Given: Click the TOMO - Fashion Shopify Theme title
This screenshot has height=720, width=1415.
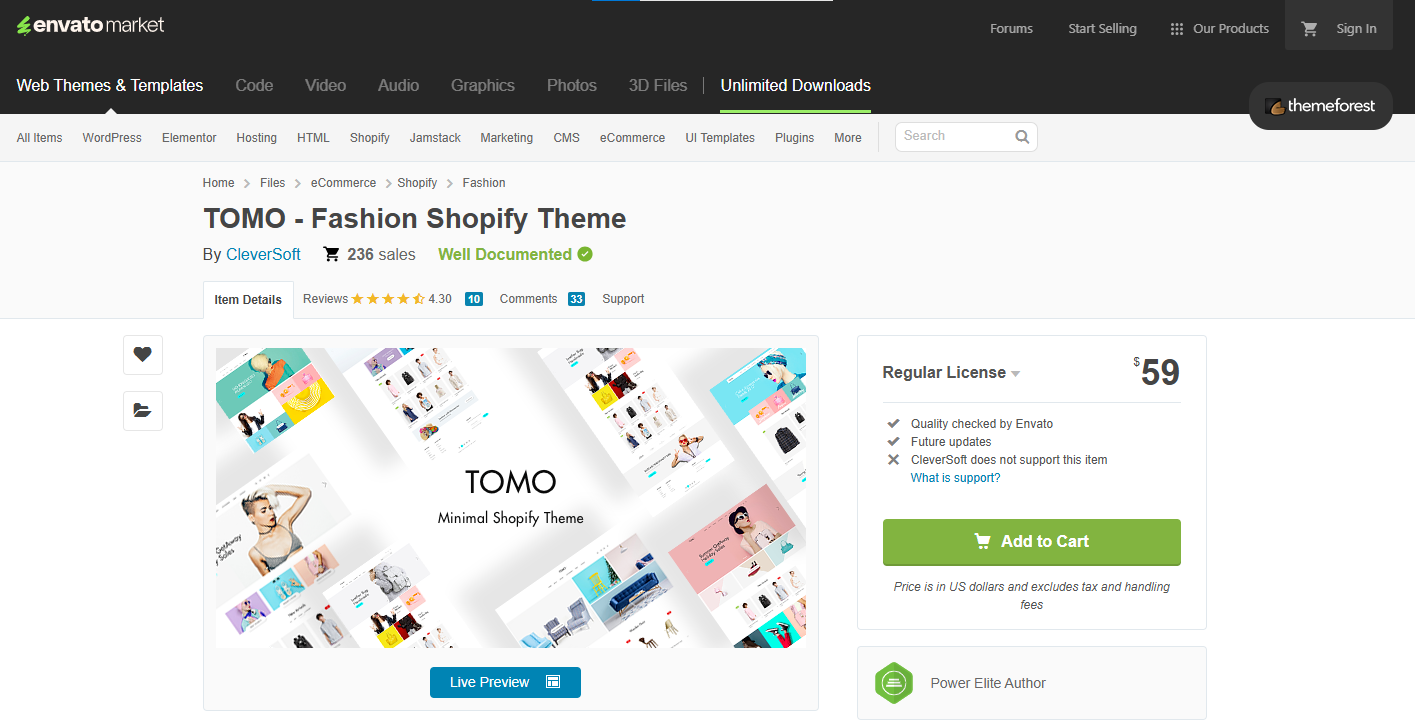Looking at the screenshot, I should (414, 219).
